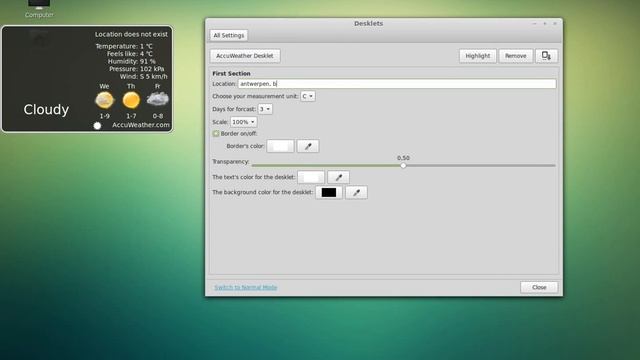Click the Transparency slider handle
This screenshot has height=360, width=640.
coord(403,165)
